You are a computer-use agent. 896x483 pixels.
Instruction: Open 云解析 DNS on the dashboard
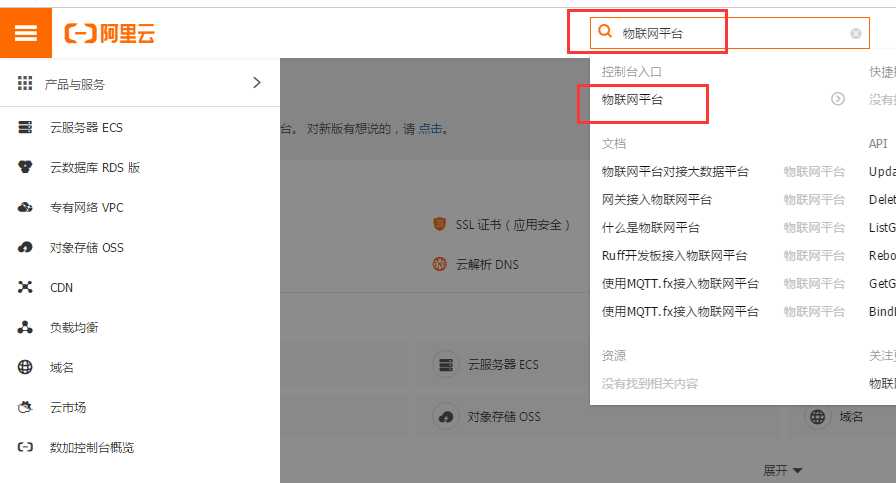pyautogui.click(x=487, y=265)
